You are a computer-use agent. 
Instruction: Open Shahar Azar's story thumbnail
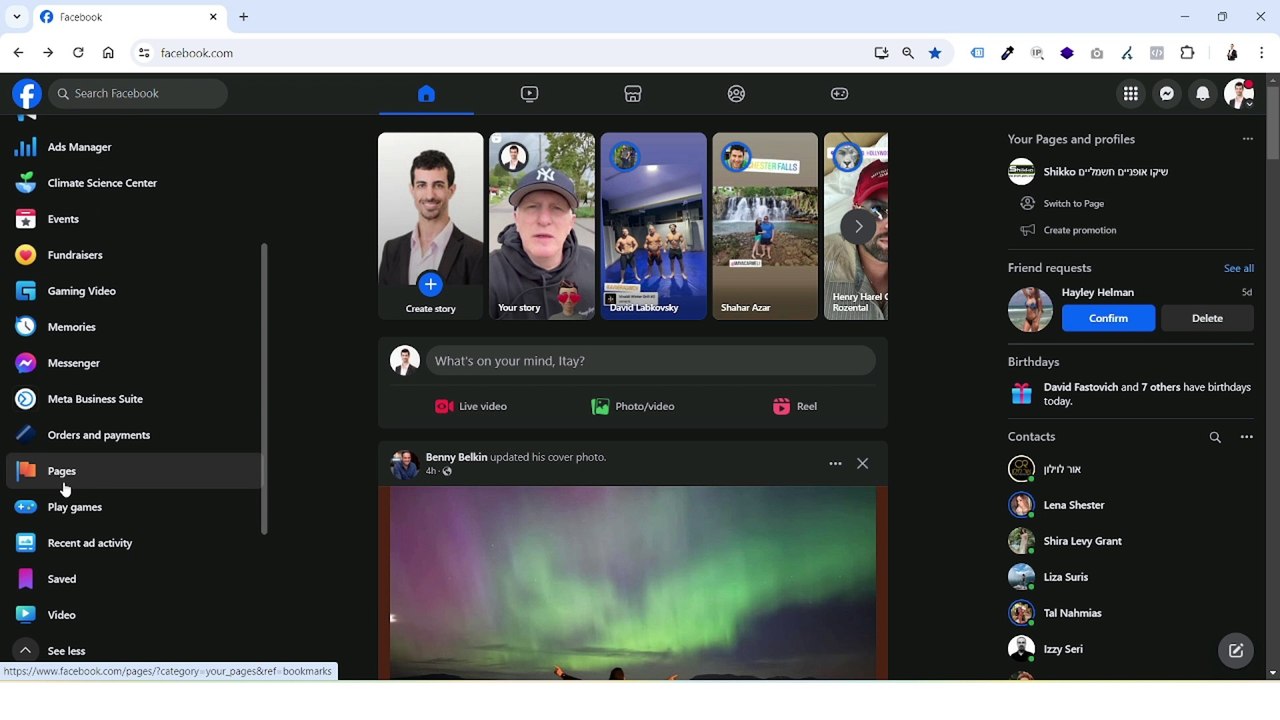[764, 226]
